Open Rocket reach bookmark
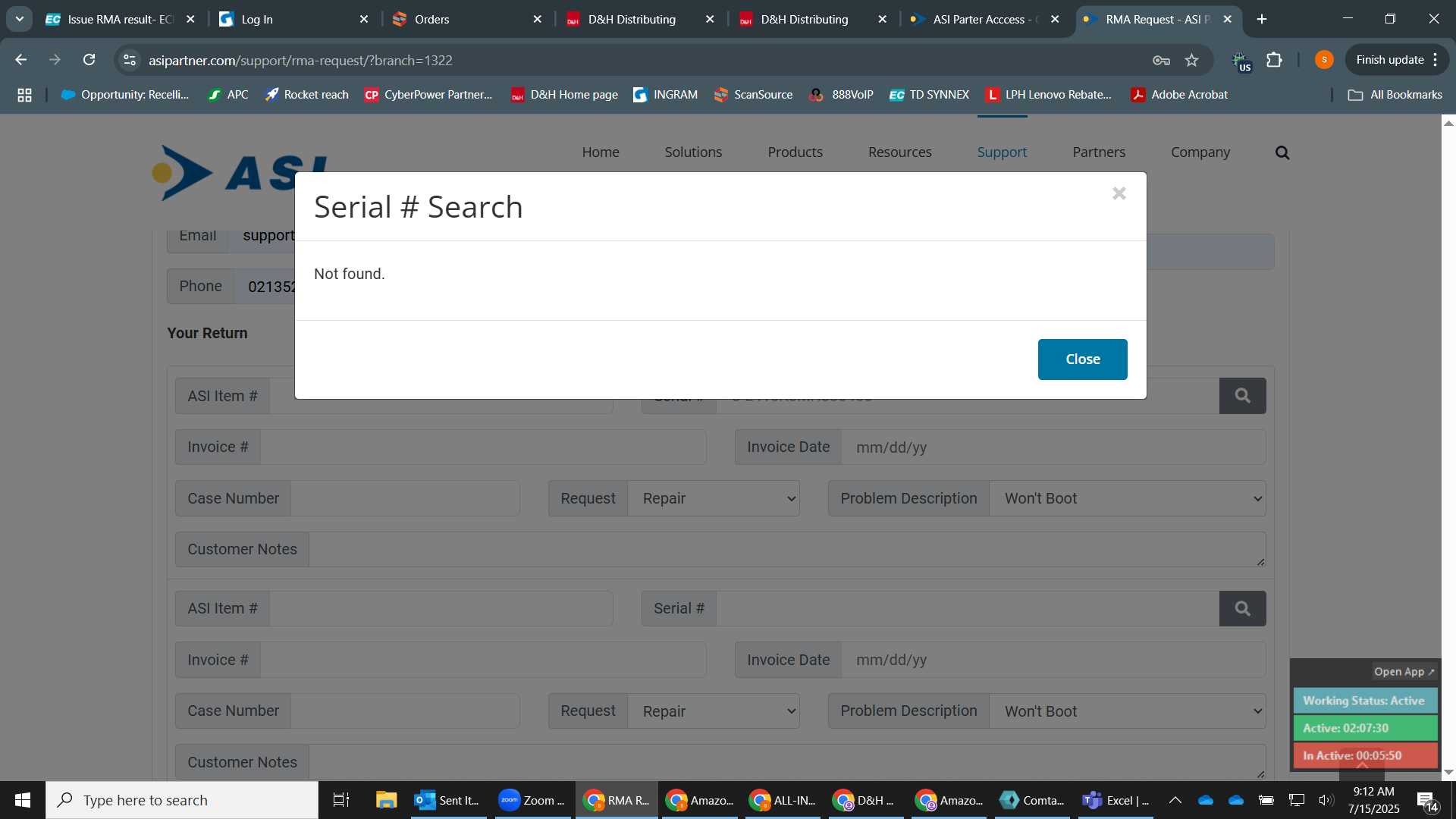This screenshot has height=819, width=1456. [306, 95]
